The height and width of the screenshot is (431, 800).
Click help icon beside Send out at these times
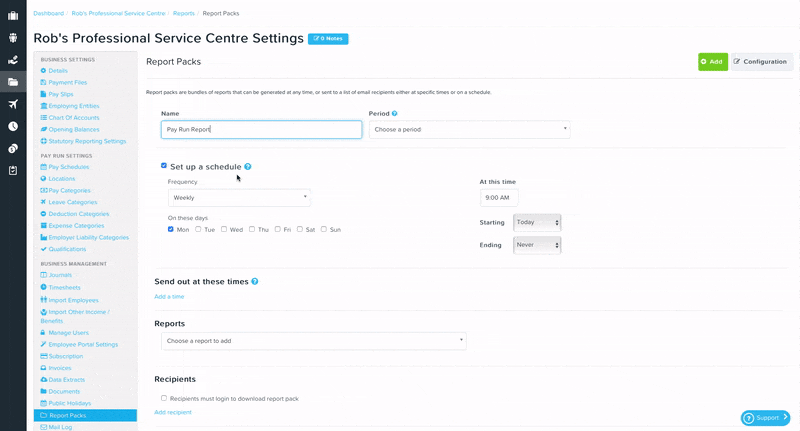pyautogui.click(x=255, y=282)
